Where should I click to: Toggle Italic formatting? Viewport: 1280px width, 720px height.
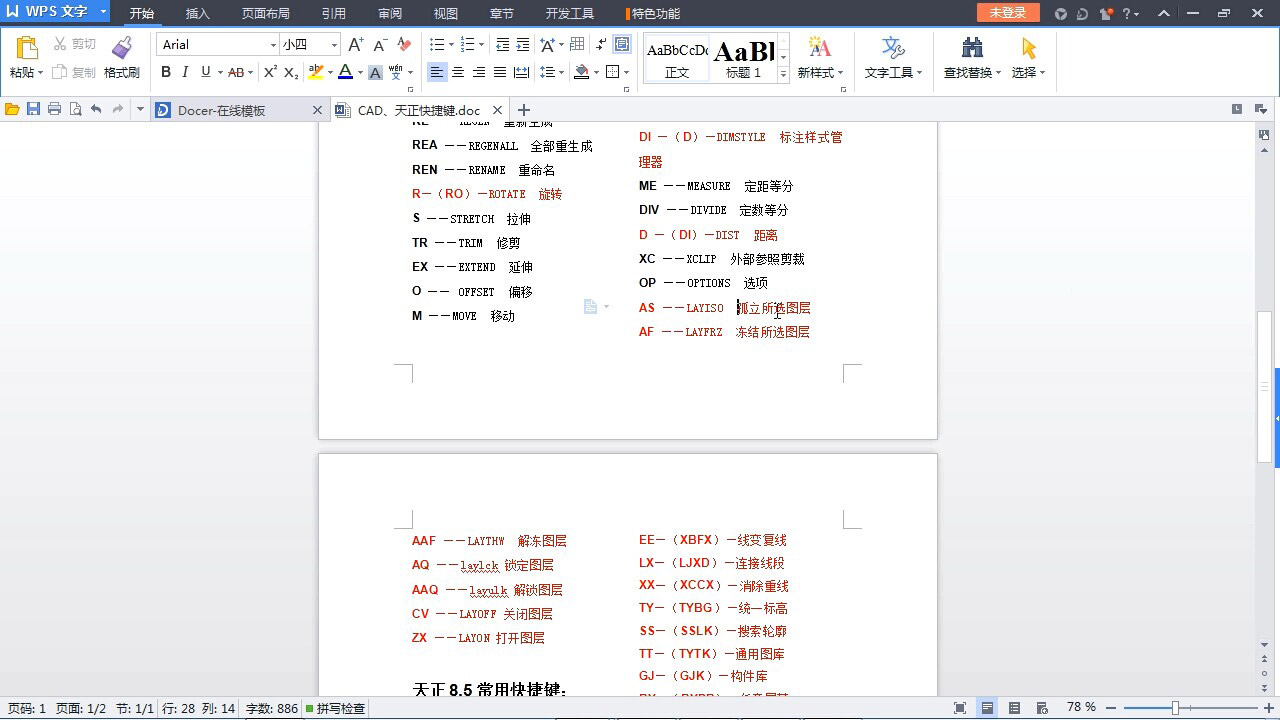click(x=185, y=72)
